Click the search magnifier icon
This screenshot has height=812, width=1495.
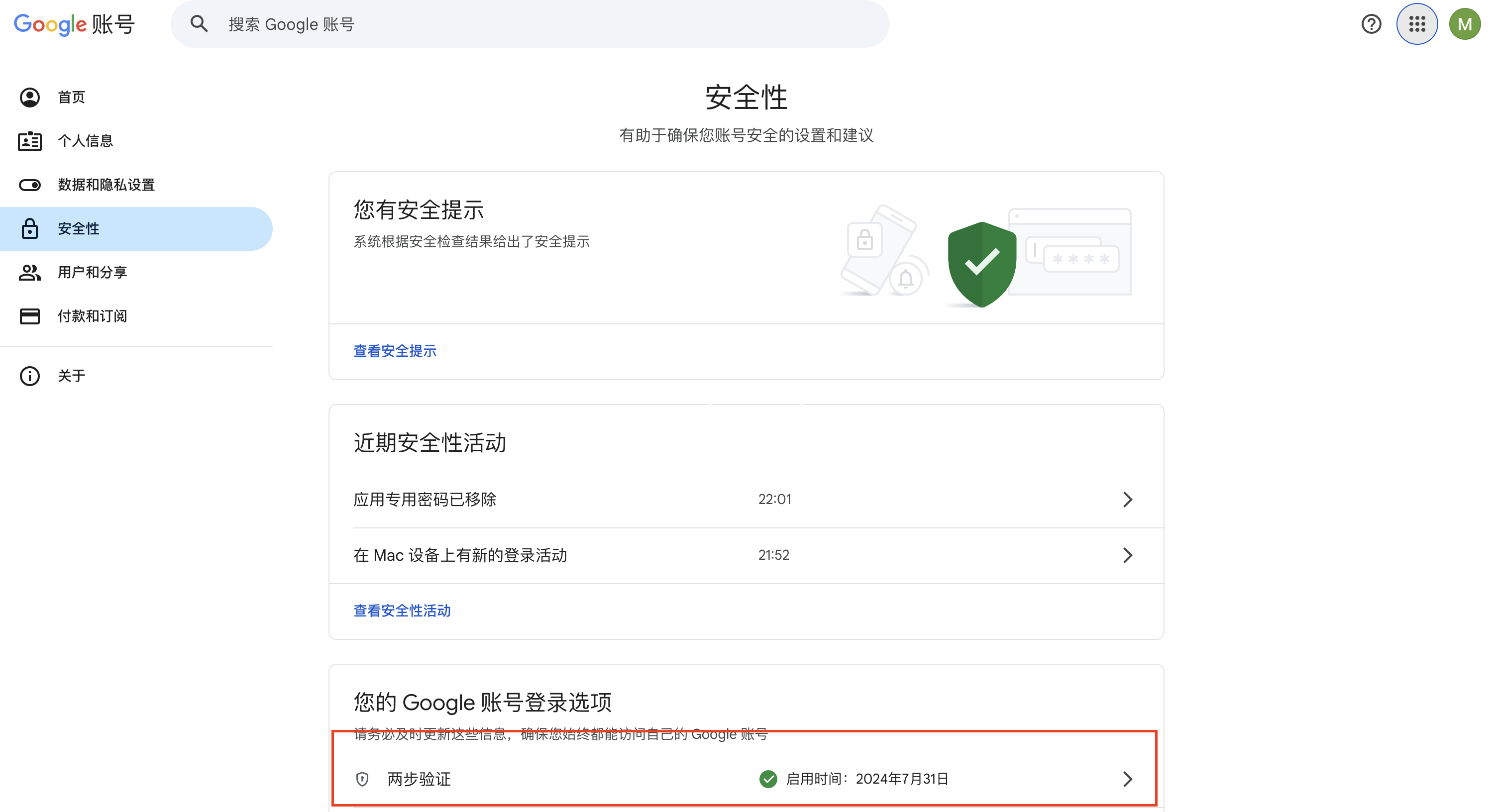click(x=199, y=24)
